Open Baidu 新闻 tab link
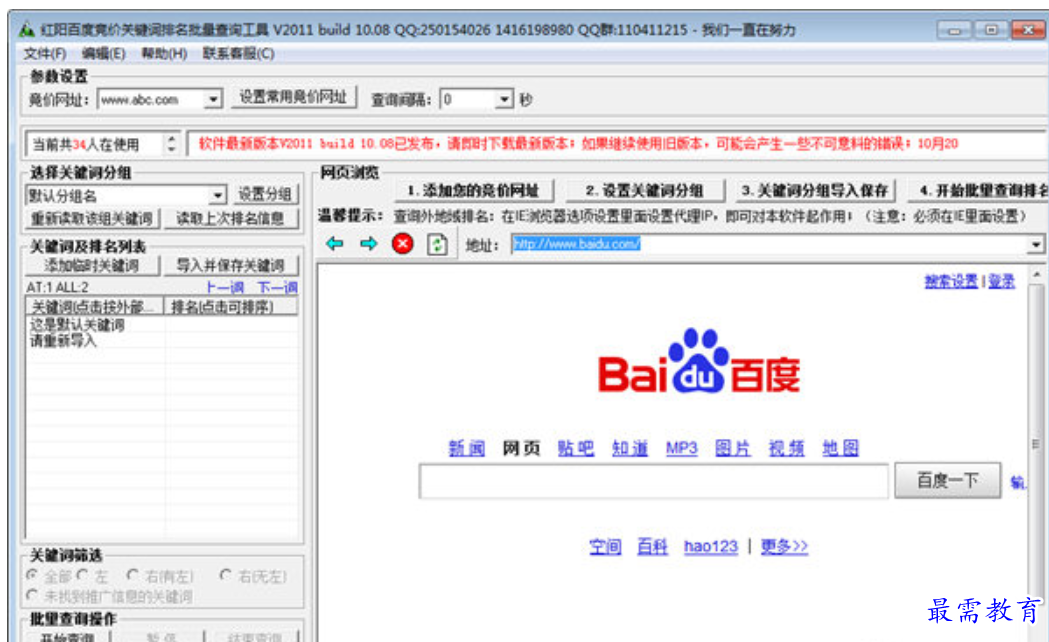The height and width of the screenshot is (642, 1049). click(466, 448)
